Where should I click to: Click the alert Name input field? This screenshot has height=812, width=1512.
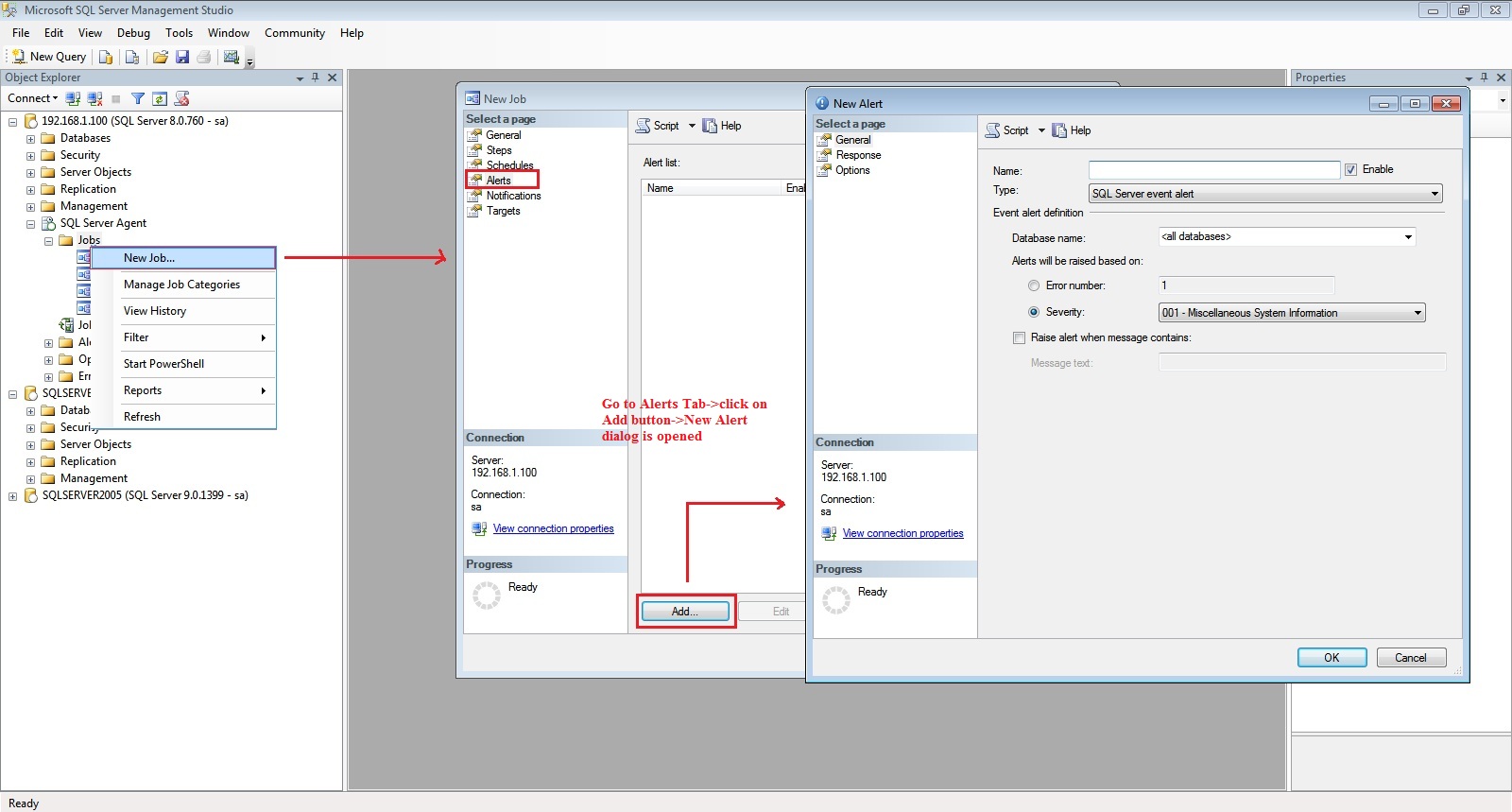tap(1214, 170)
